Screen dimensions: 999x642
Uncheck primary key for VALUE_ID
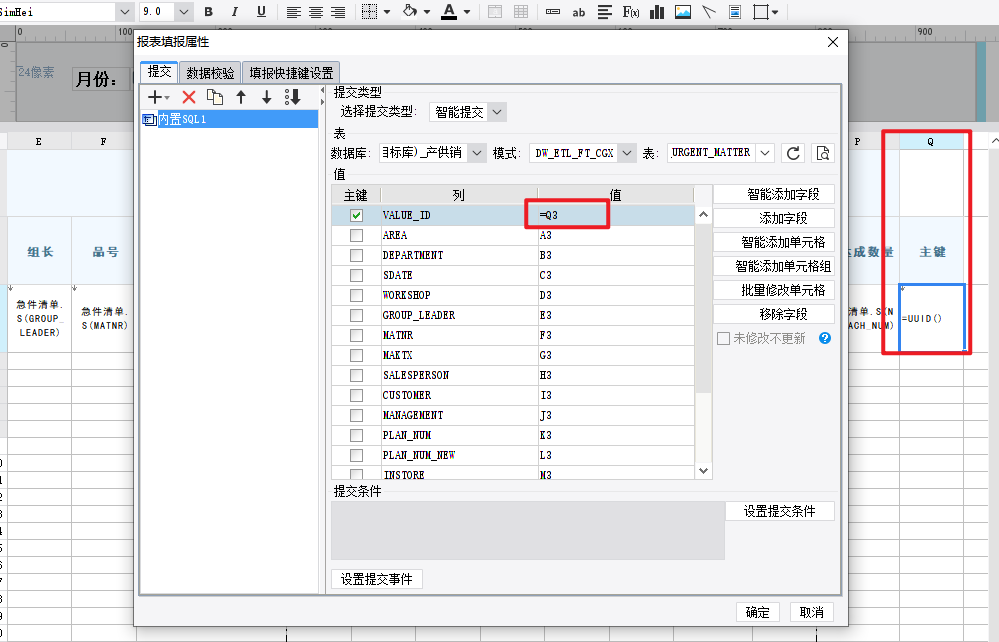[x=356, y=215]
